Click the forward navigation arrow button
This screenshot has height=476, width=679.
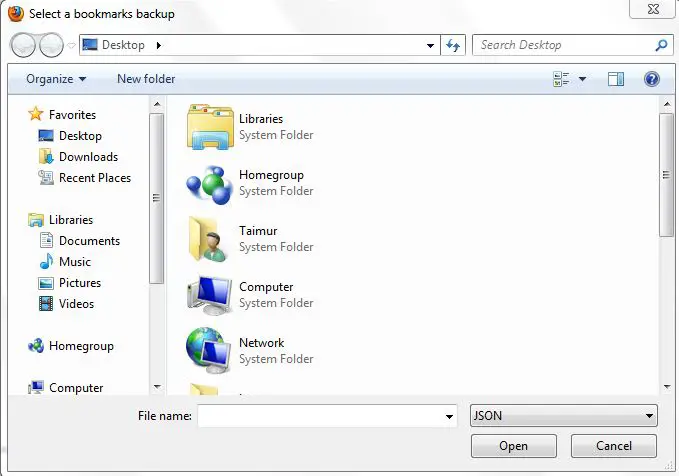(51, 45)
